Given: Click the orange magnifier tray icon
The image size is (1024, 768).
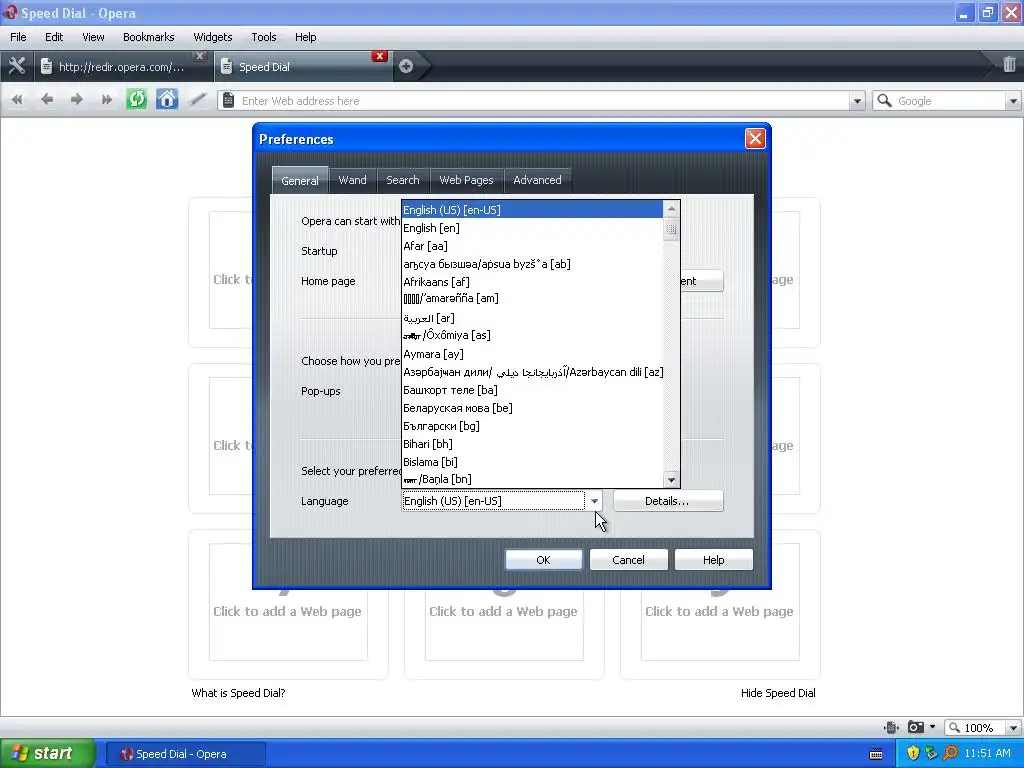Looking at the screenshot, I should (x=950, y=753).
